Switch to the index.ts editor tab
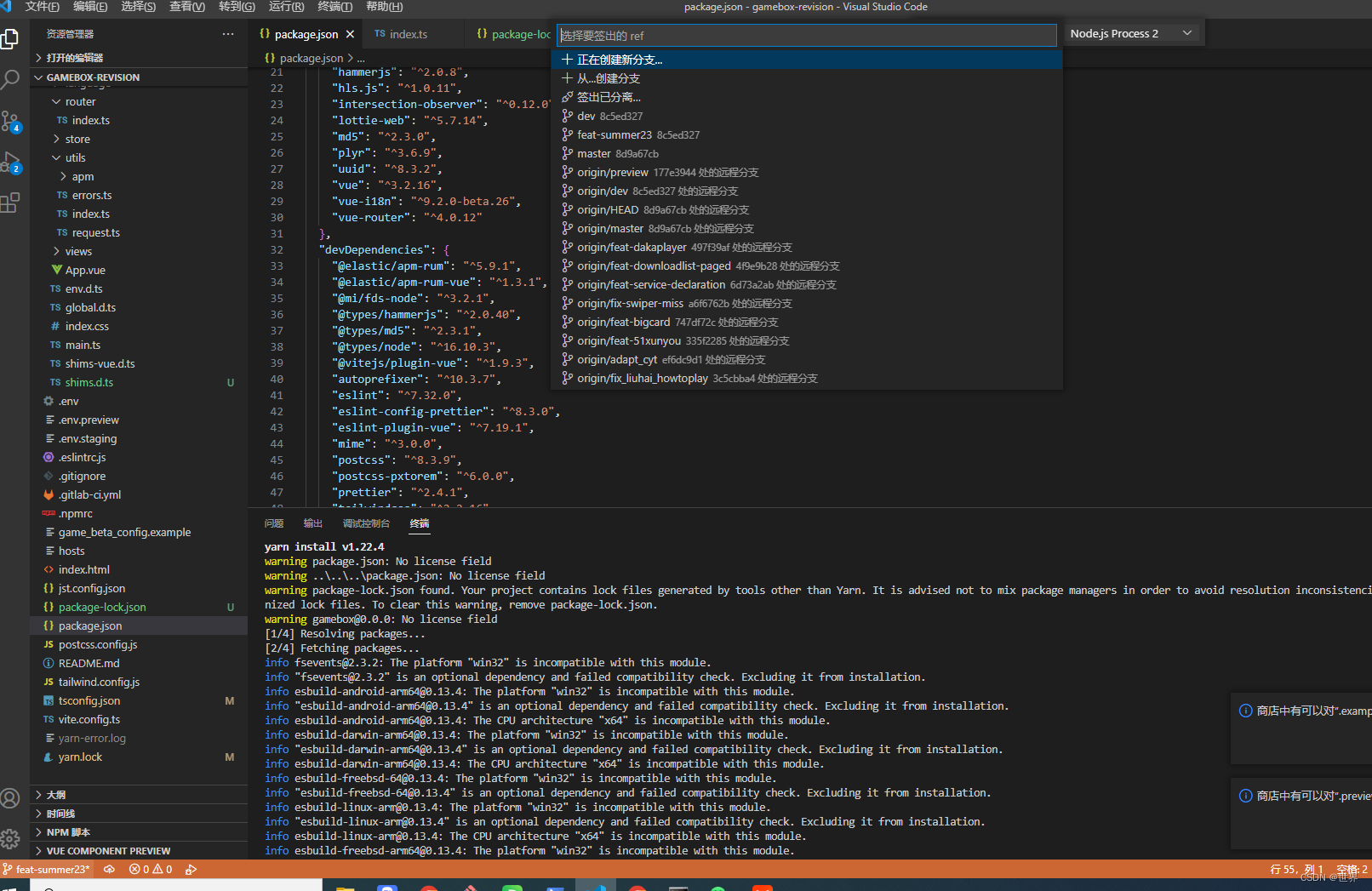1372x891 pixels. [x=409, y=34]
